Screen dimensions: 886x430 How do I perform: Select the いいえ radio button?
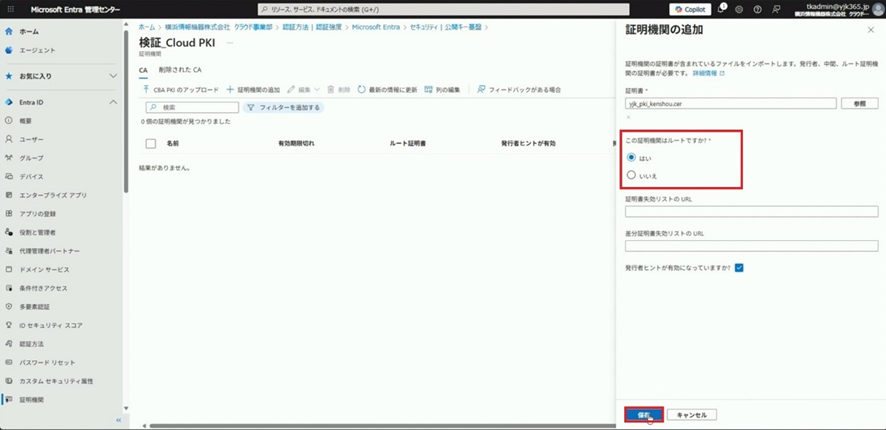click(631, 175)
